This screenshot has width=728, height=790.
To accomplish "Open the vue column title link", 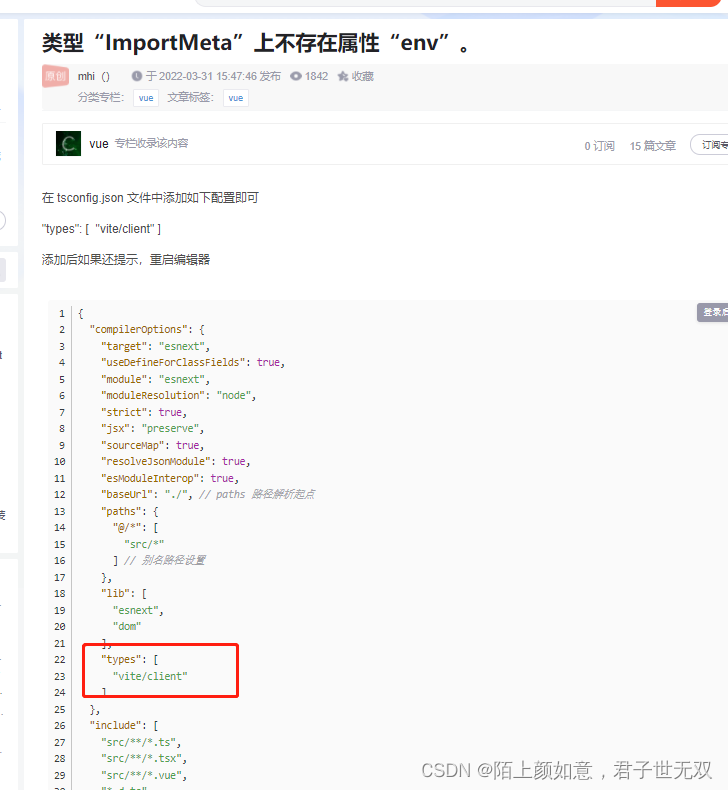I will [99, 144].
